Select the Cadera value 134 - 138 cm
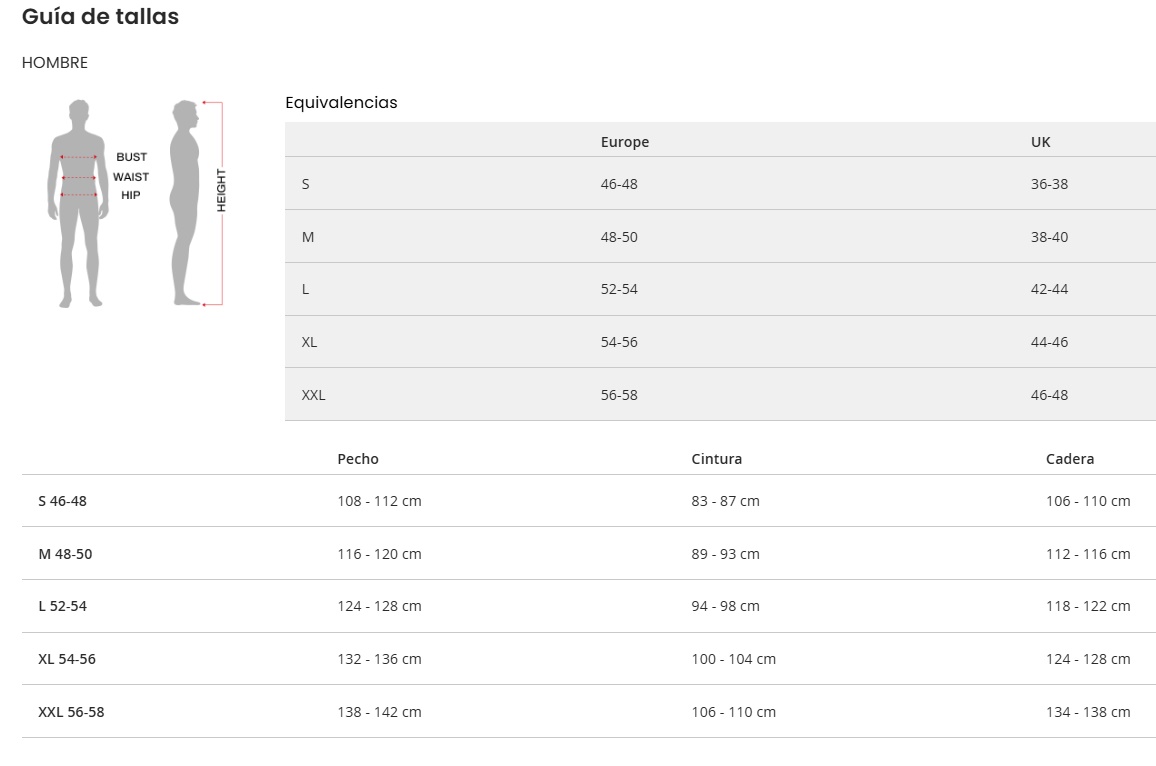The height and width of the screenshot is (766, 1156). tap(1088, 712)
